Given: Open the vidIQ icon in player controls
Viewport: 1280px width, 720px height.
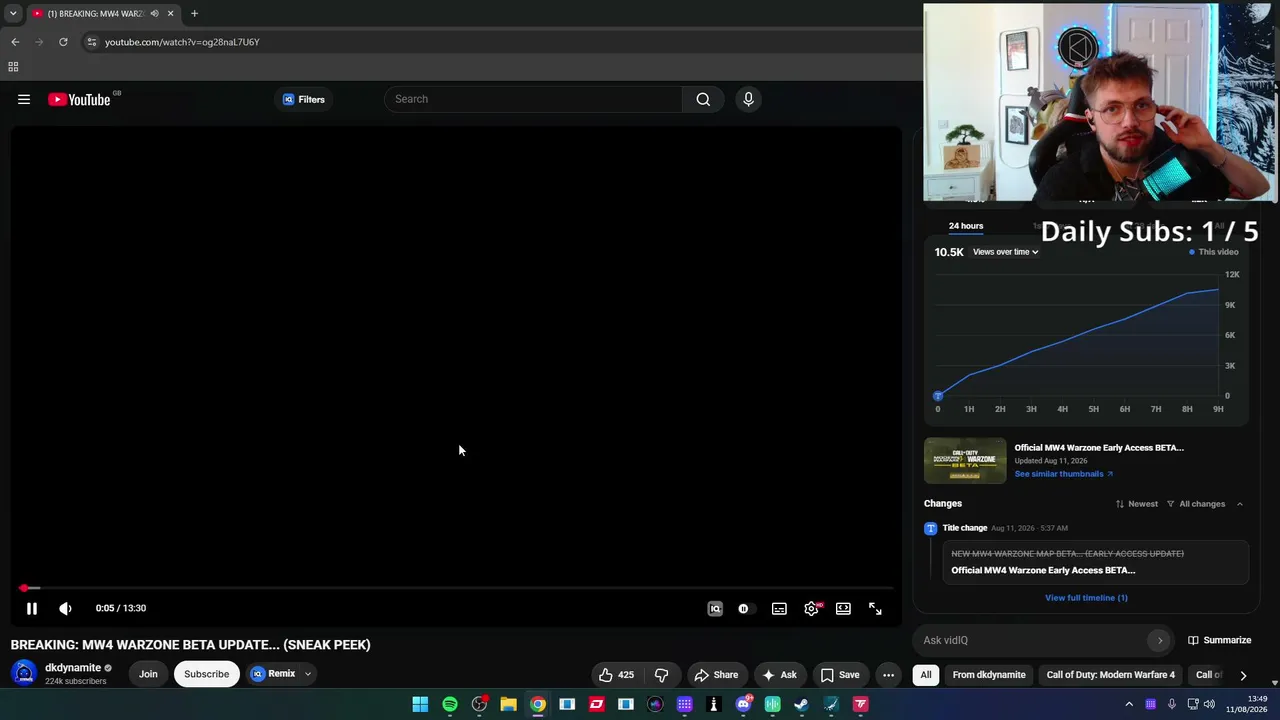Looking at the screenshot, I should pyautogui.click(x=715, y=608).
